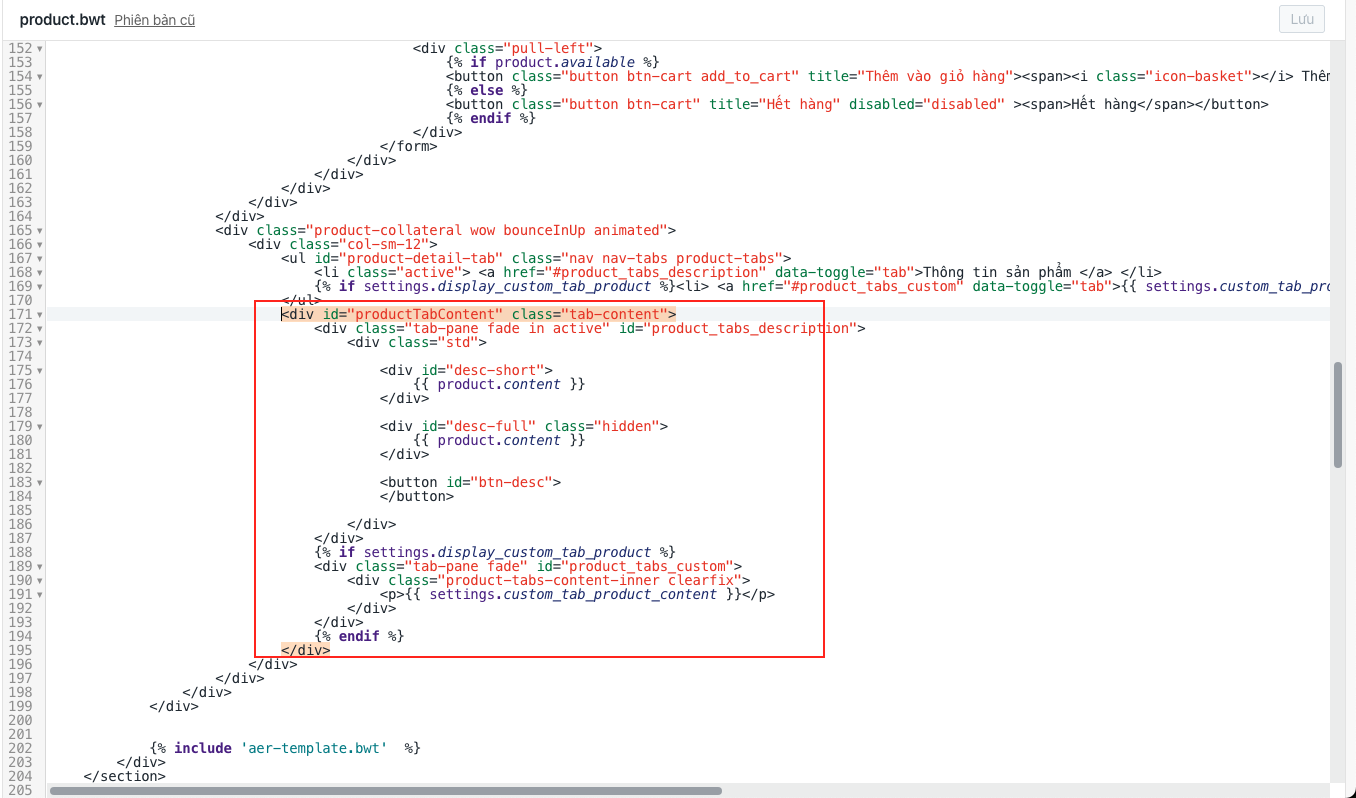Place cursor in the 'aer-template.bwt' include string
This screenshot has height=798, width=1356.
[x=313, y=748]
